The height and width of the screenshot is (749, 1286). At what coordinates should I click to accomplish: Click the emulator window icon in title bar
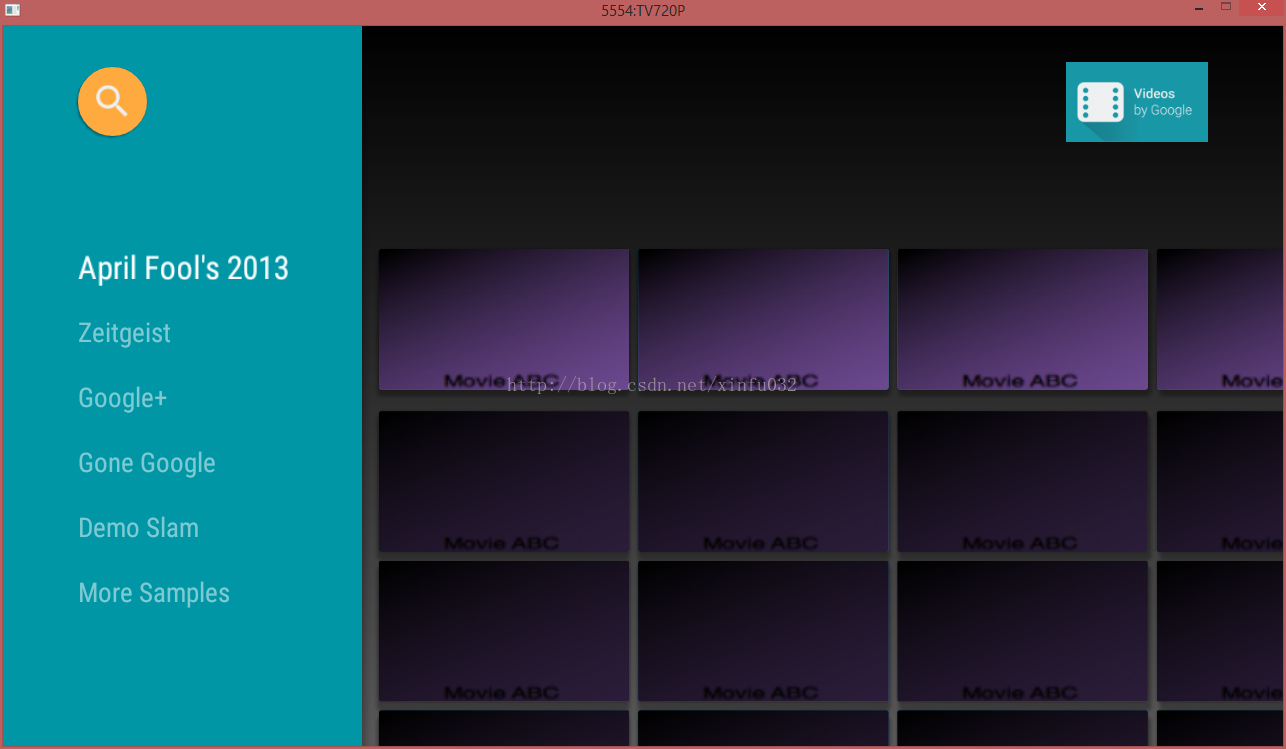click(13, 10)
